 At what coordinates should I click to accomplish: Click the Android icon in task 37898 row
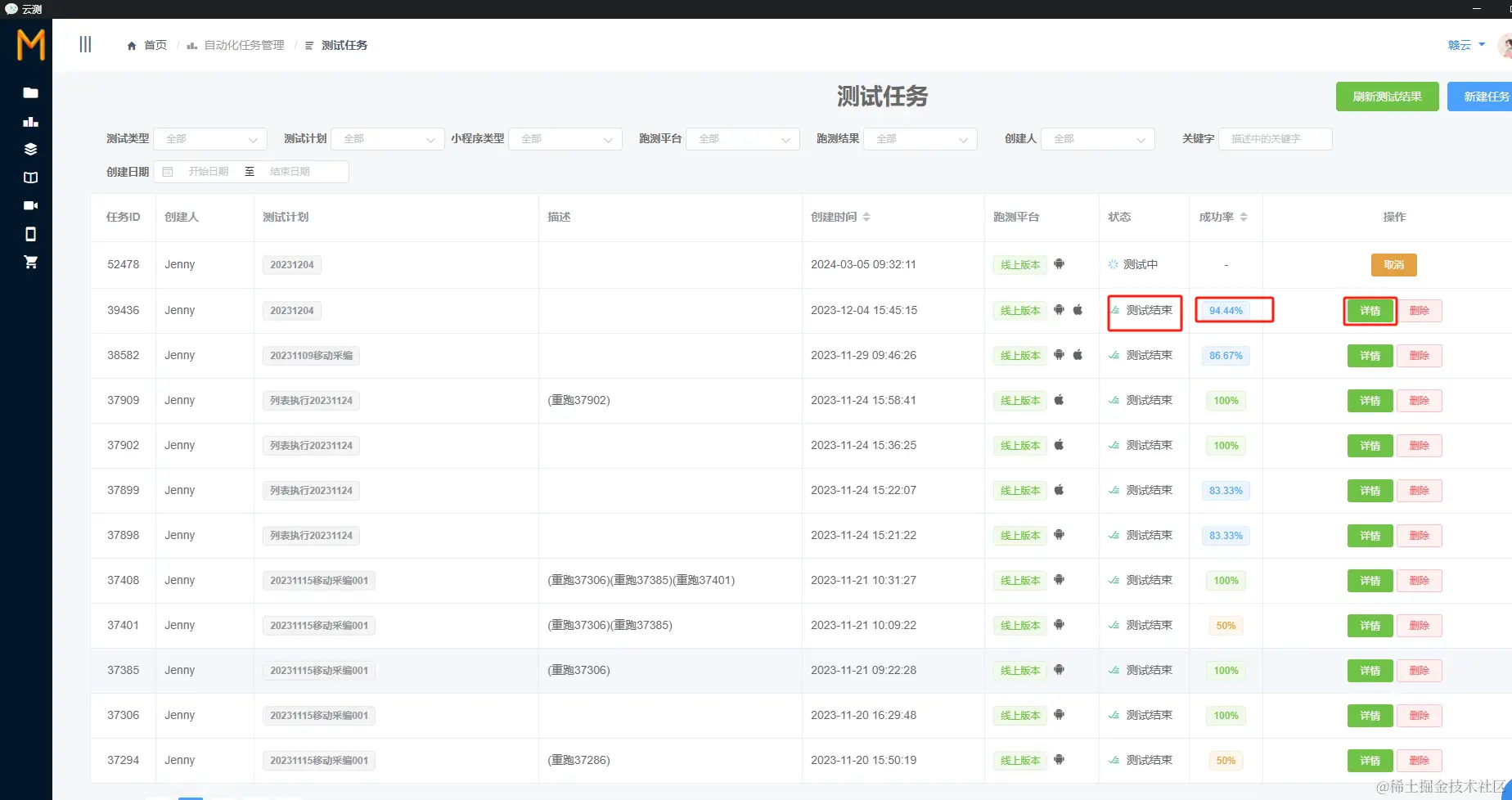(1059, 534)
